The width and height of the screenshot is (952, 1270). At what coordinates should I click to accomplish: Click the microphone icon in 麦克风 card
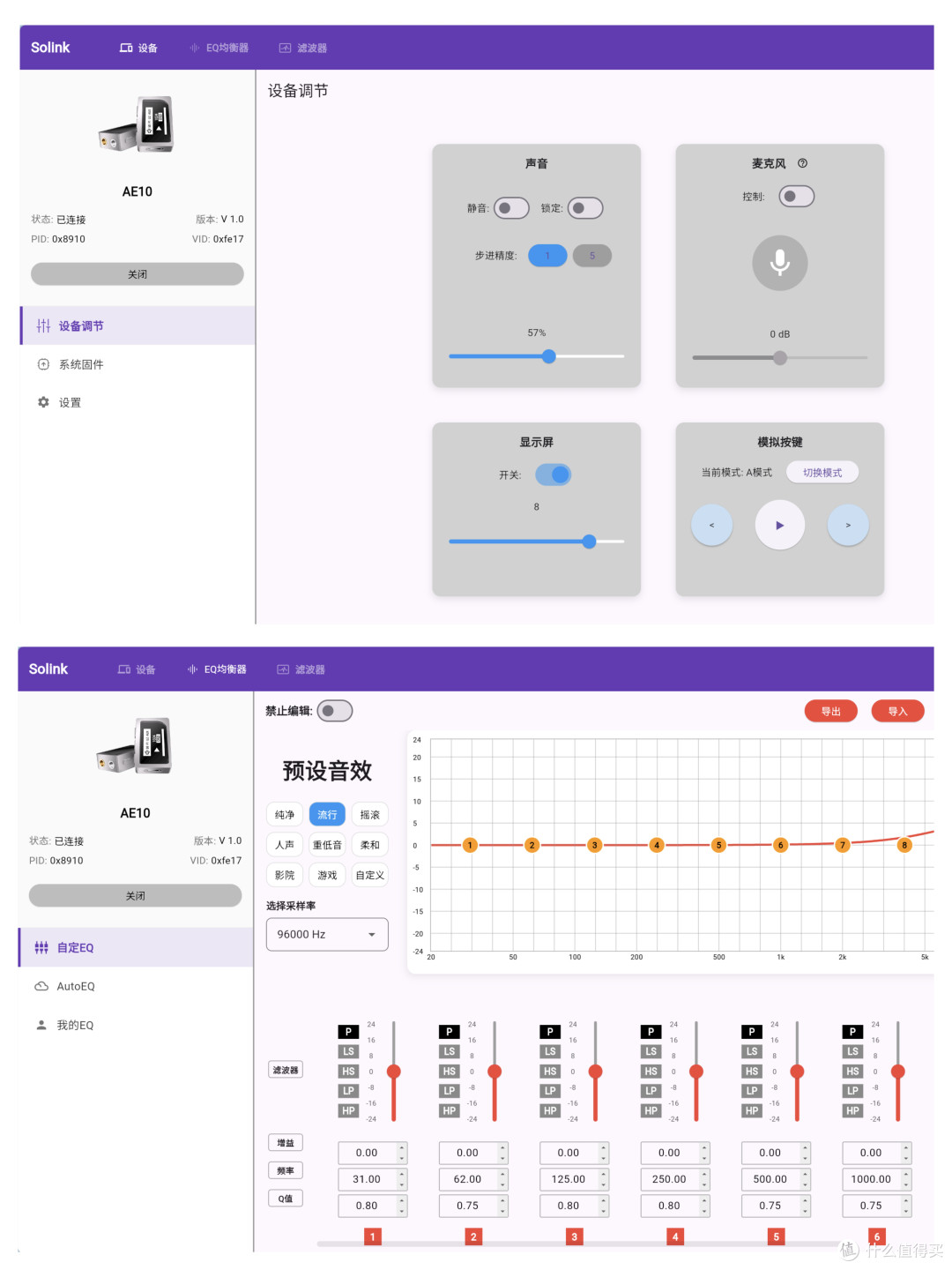[x=779, y=263]
